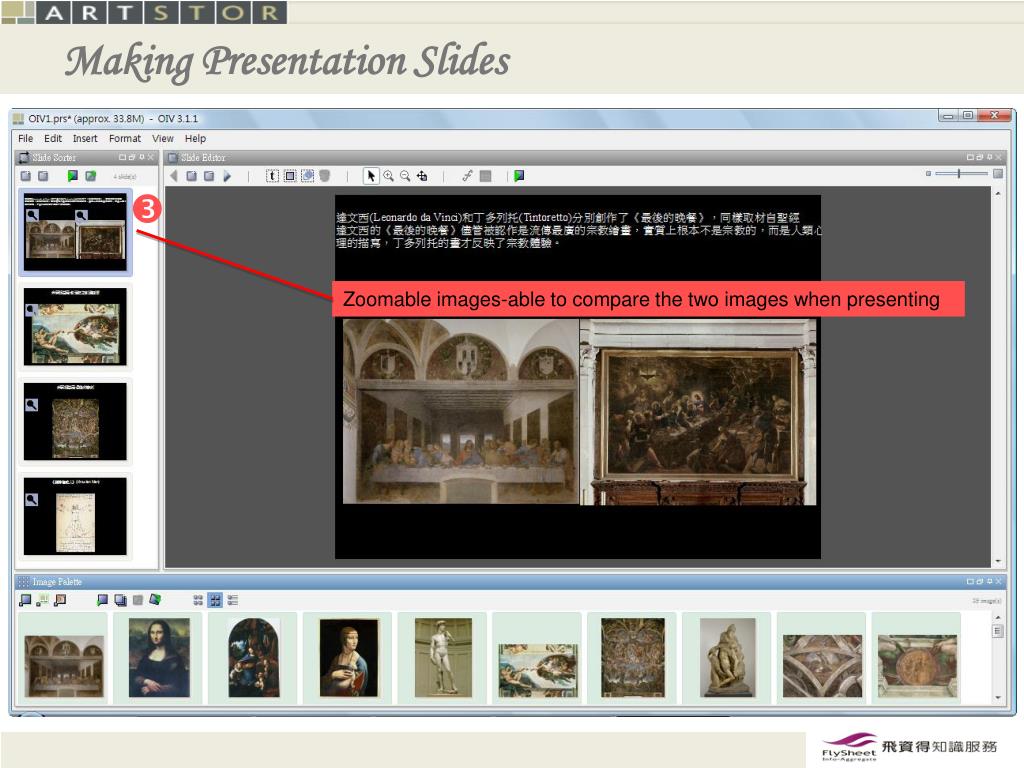The width and height of the screenshot is (1024, 768).
Task: Click slide icon before next arrow in editor
Action: coord(209,176)
